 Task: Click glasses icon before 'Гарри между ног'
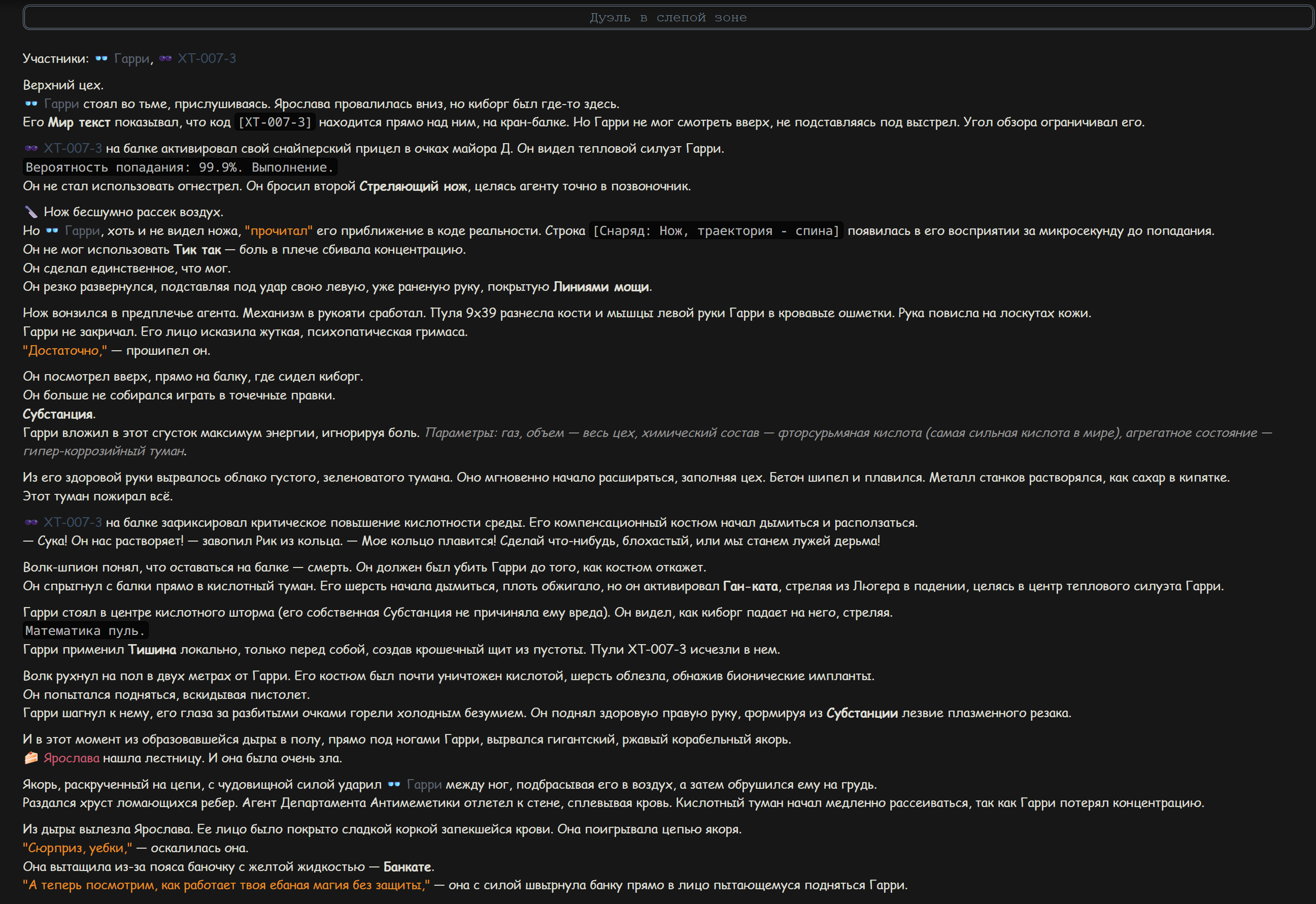point(394,785)
